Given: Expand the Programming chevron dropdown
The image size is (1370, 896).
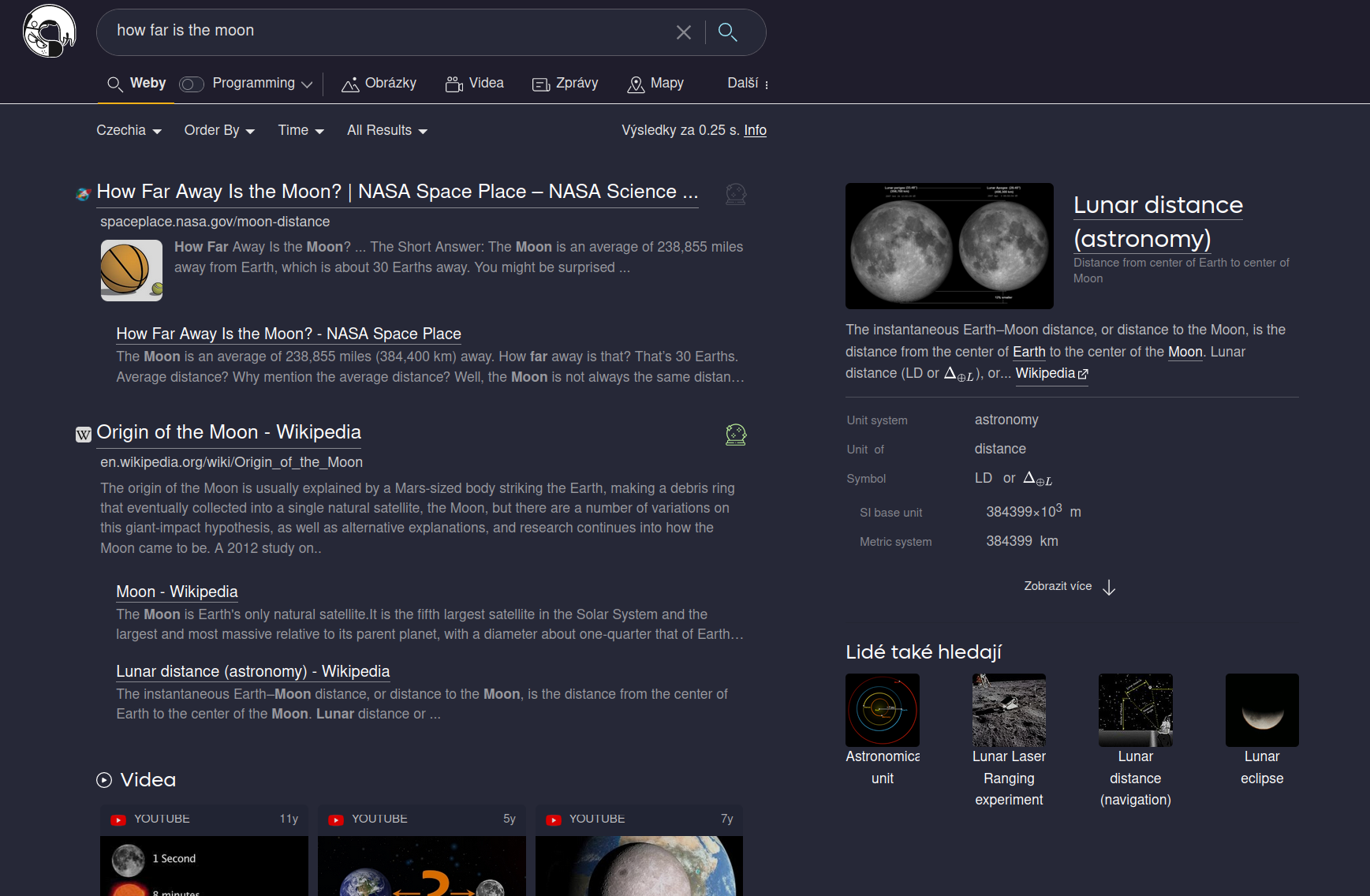Looking at the screenshot, I should 307,84.
